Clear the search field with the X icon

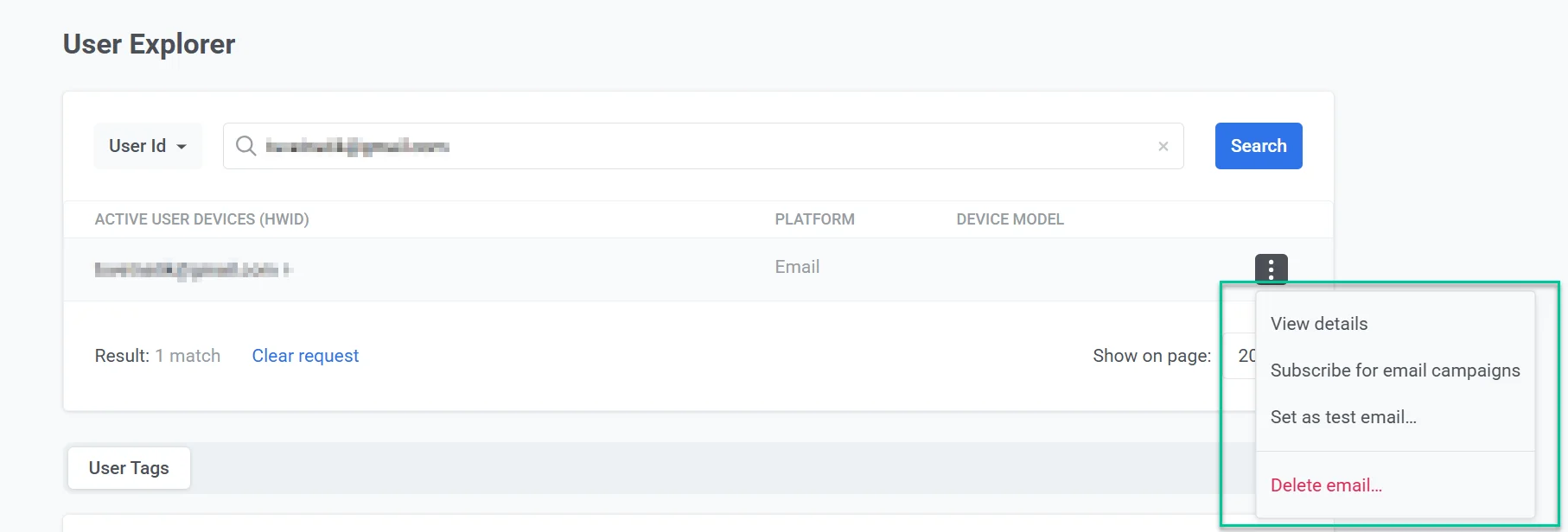(1163, 146)
